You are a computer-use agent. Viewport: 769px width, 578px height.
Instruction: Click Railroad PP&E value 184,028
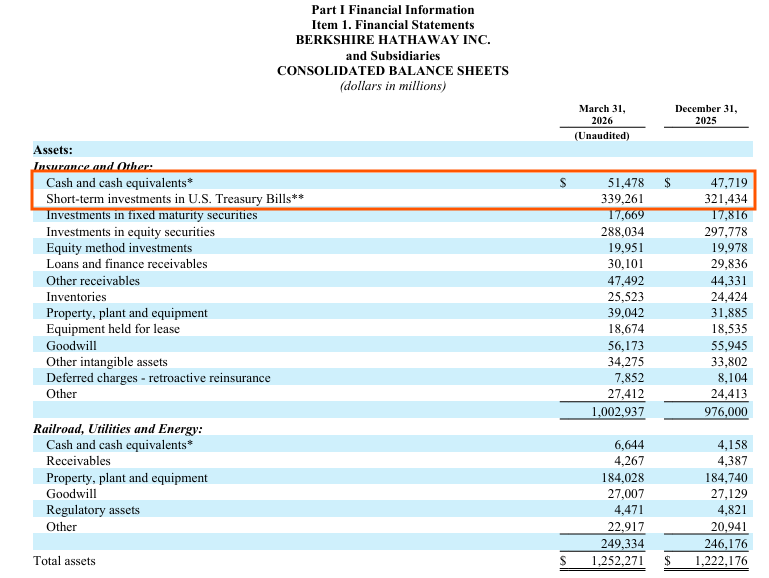pos(622,477)
